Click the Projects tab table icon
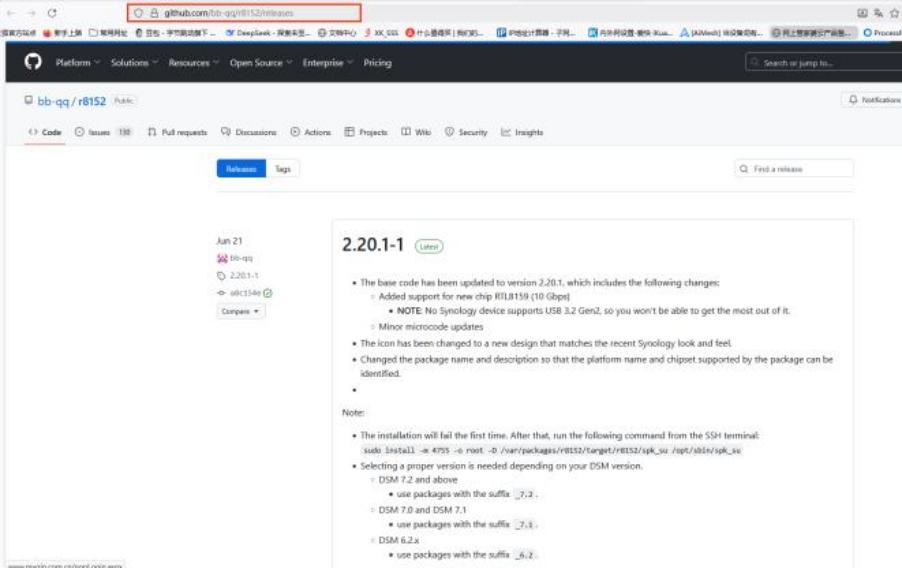902x568 pixels. click(349, 132)
